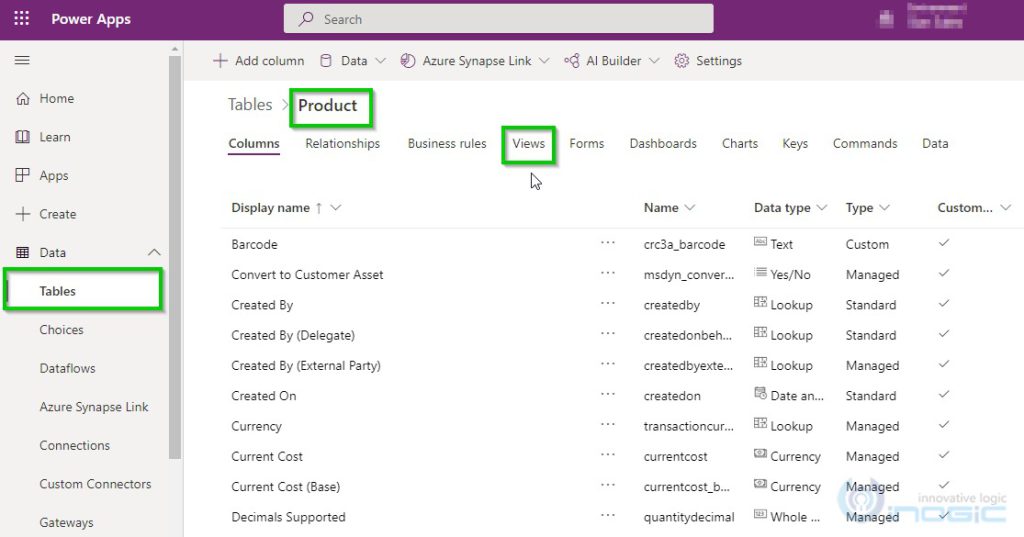This screenshot has height=537, width=1024.
Task: Click the Convert to Customer Asset column
Action: pos(307,274)
